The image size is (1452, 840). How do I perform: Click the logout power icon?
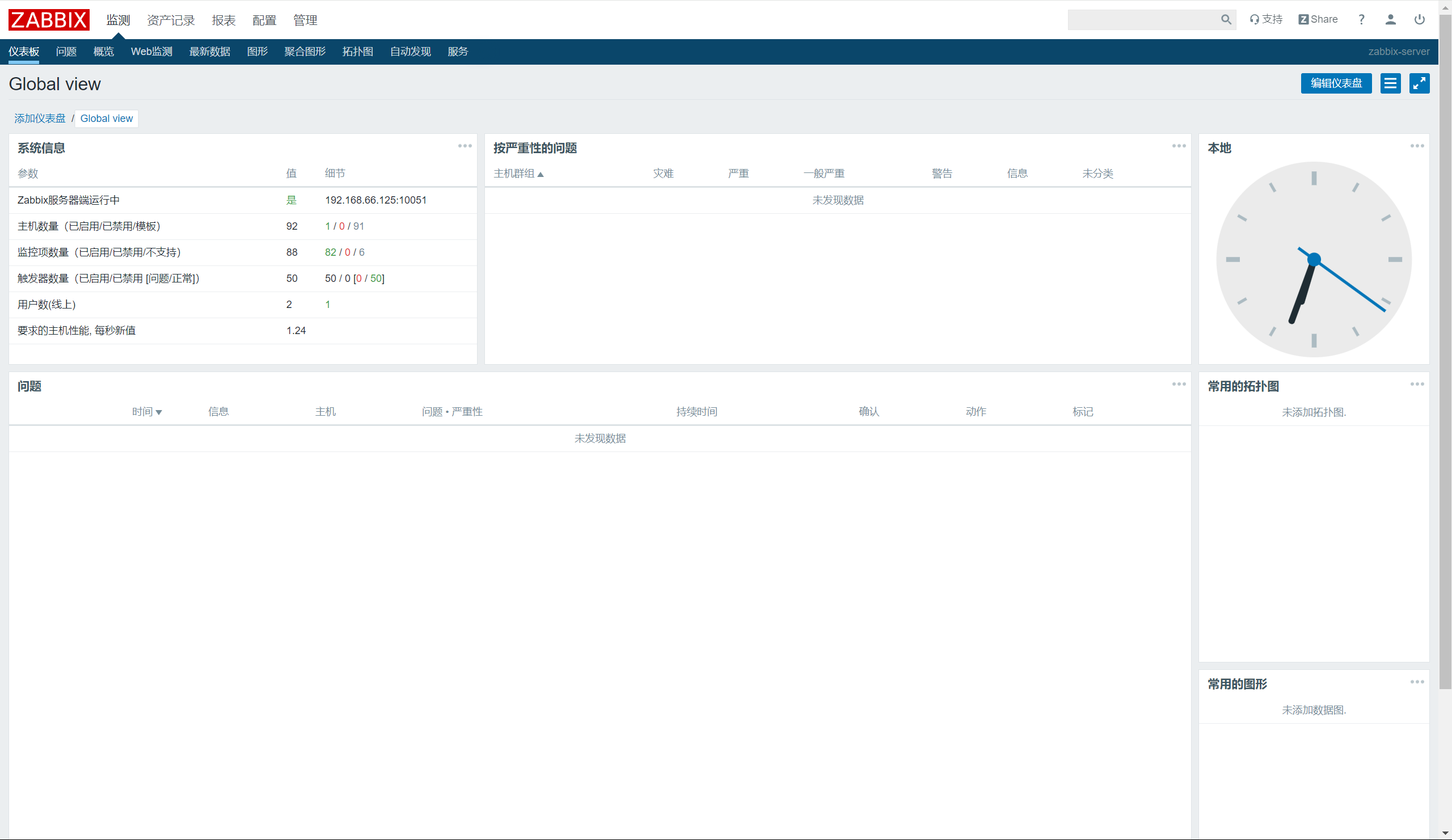pyautogui.click(x=1419, y=20)
